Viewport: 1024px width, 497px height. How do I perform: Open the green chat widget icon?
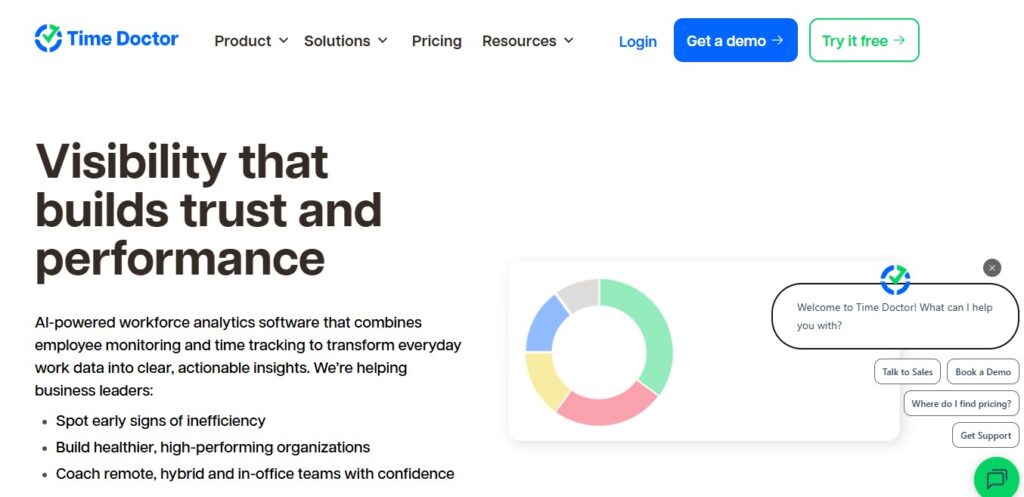tap(996, 477)
